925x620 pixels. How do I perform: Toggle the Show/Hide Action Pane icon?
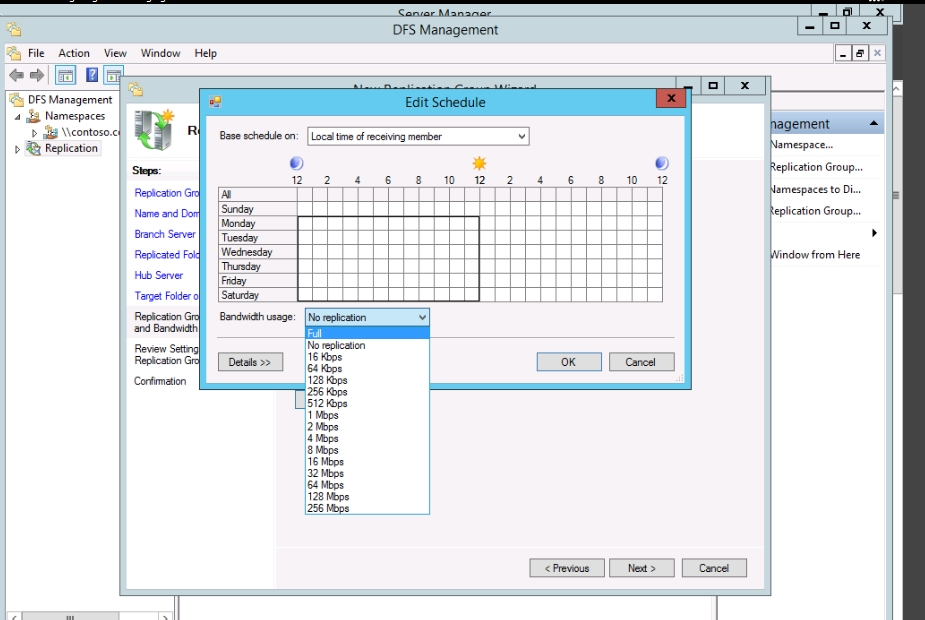coord(113,75)
